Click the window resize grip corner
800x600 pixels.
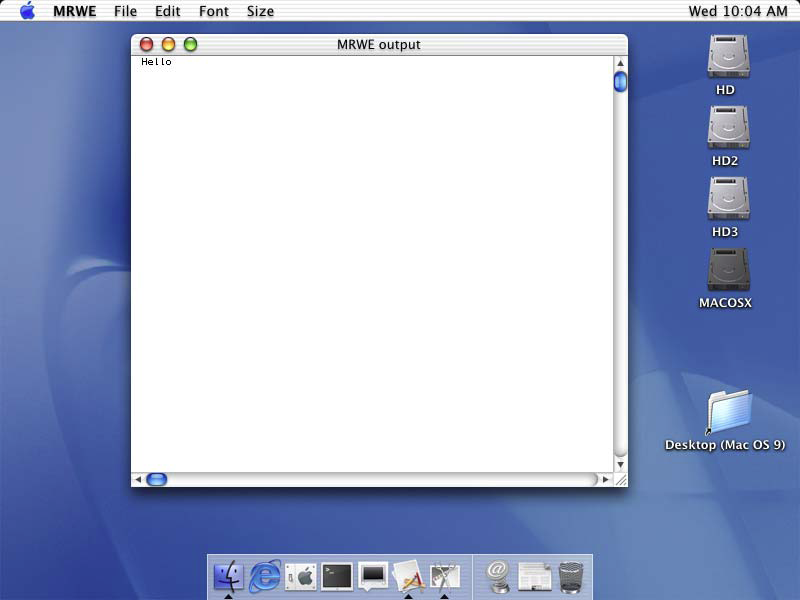tap(621, 480)
